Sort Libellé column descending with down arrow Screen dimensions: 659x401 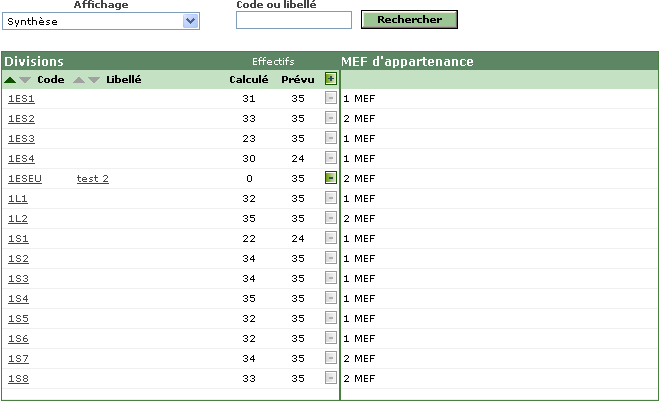tap(94, 80)
